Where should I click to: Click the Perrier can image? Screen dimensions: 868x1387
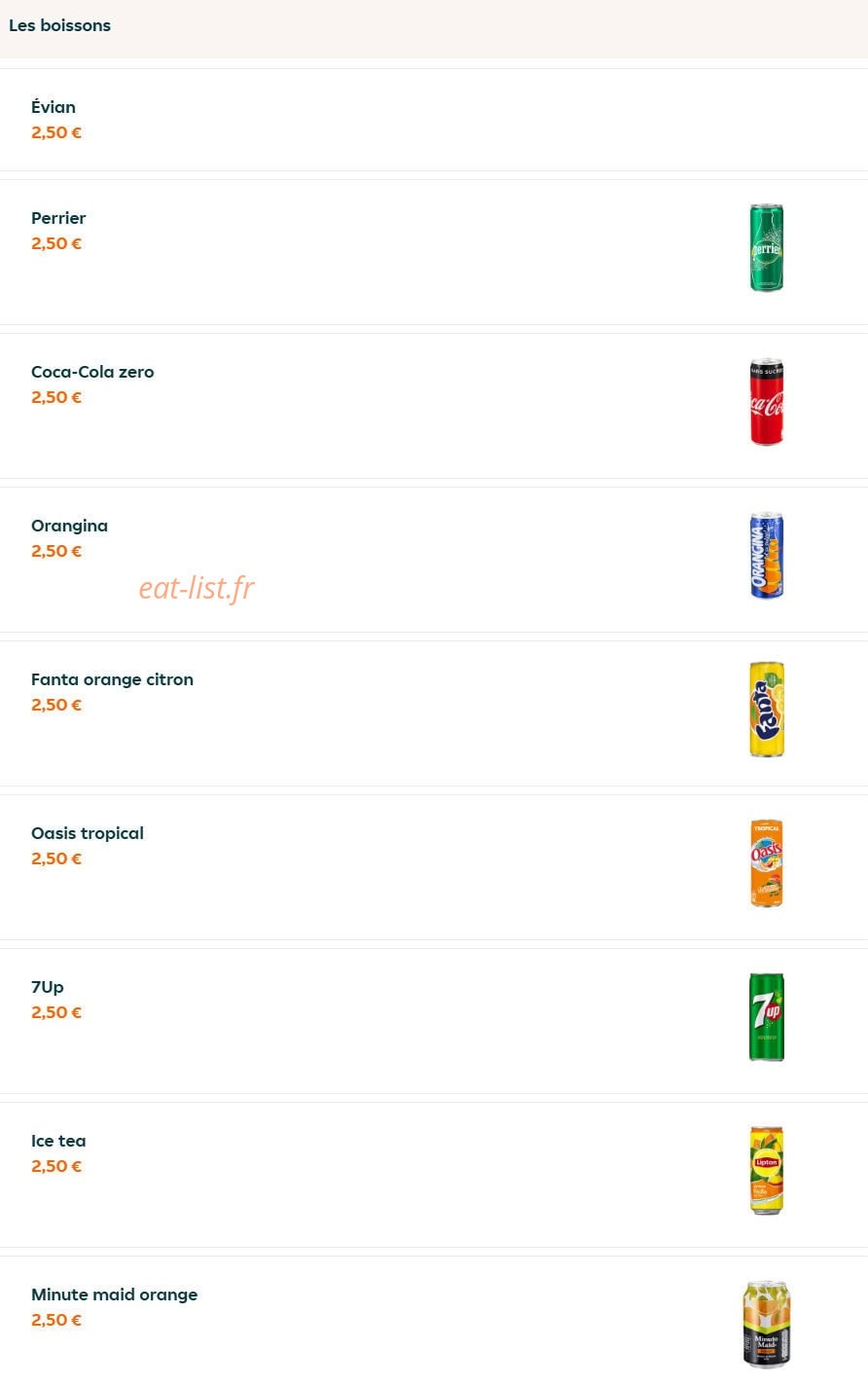pos(767,247)
